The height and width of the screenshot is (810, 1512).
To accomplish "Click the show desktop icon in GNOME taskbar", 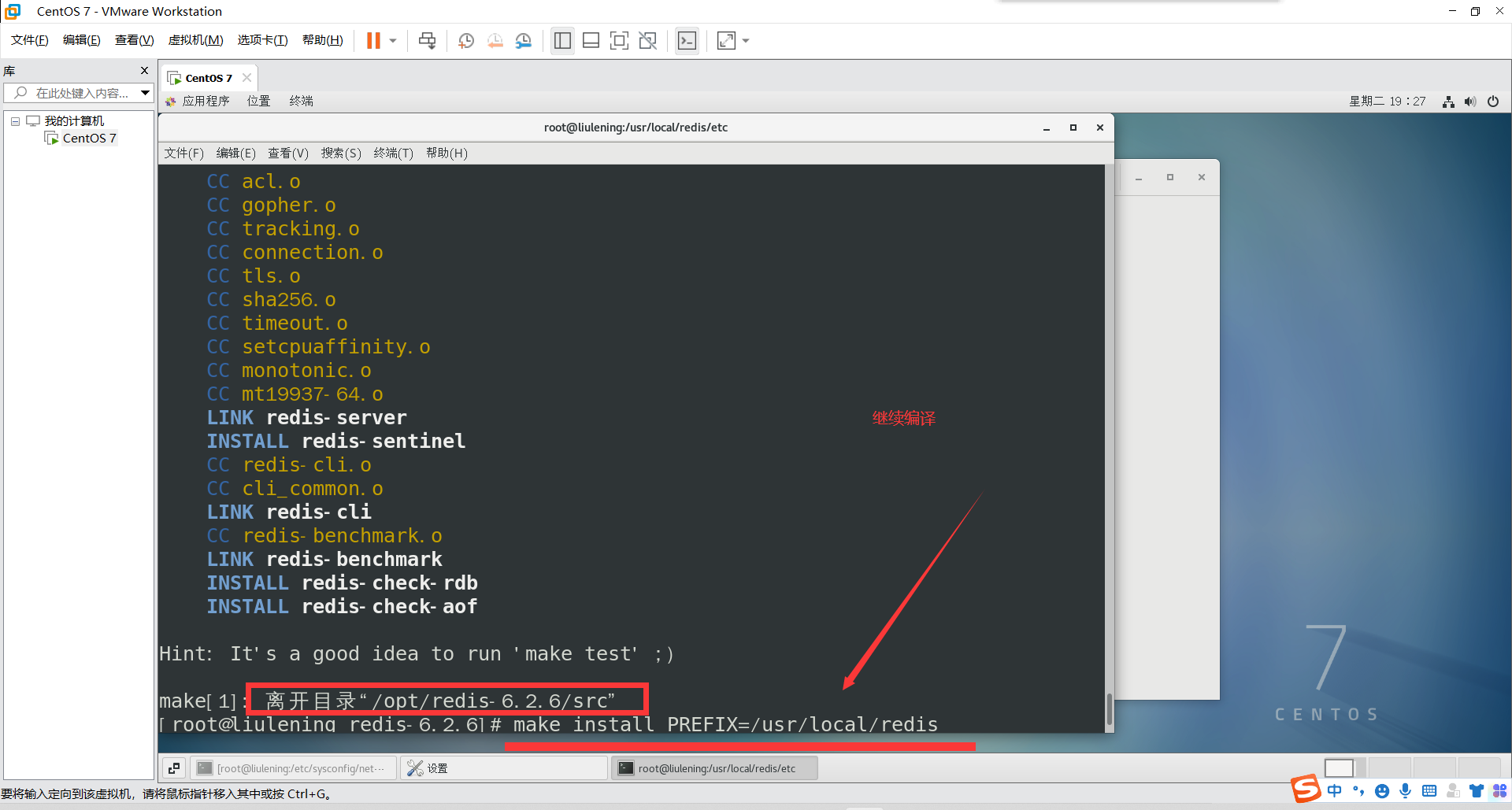I will 174,767.
